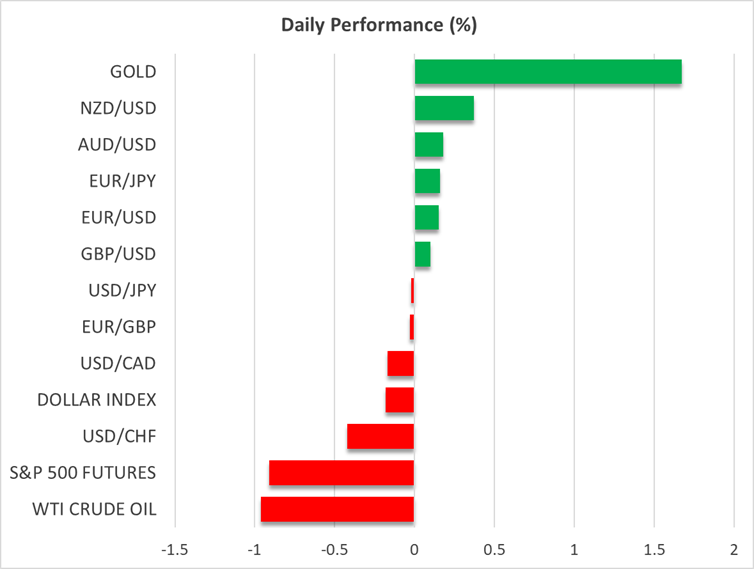This screenshot has height=569, width=754.
Task: Click the red S&P 500 FUTURES bar
Action: click(x=341, y=473)
